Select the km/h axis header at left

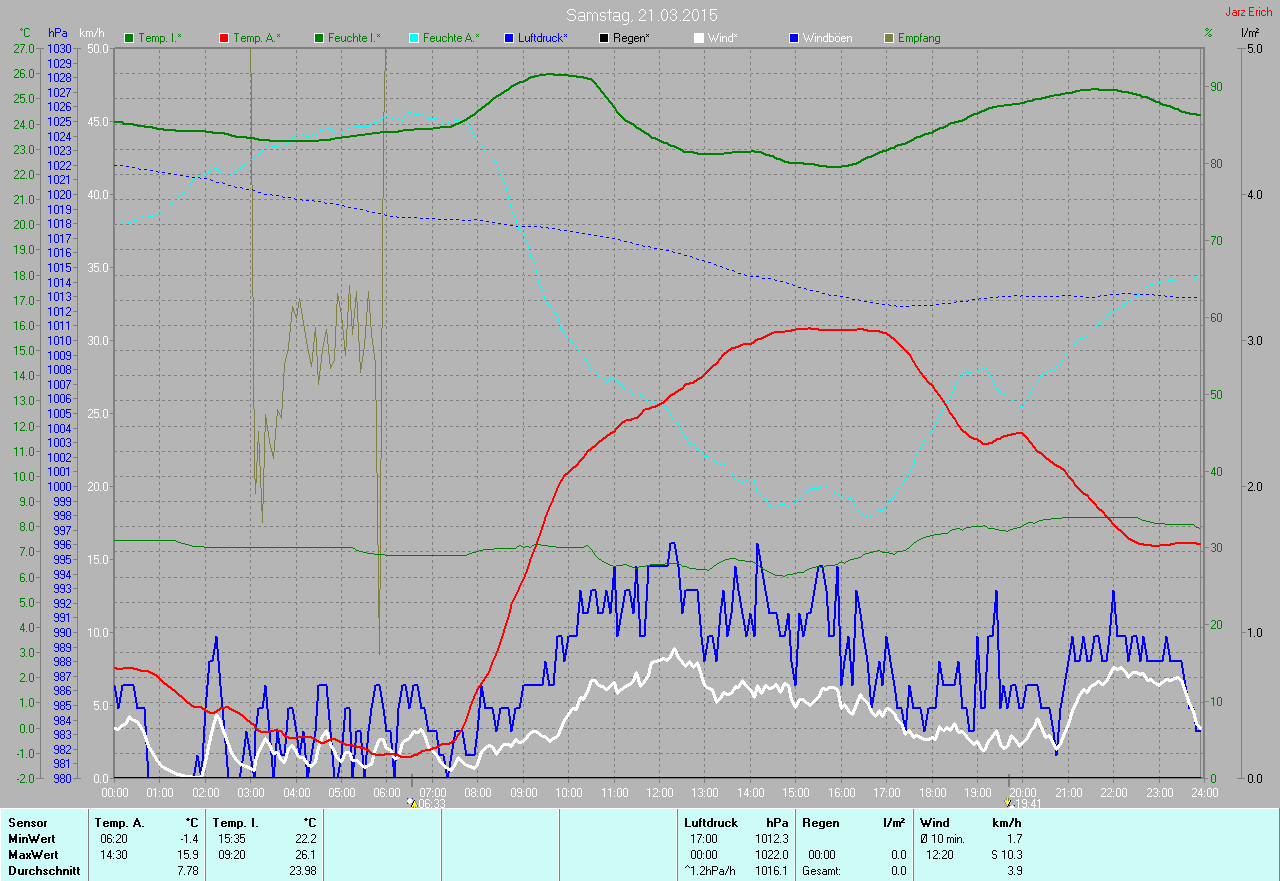point(92,33)
